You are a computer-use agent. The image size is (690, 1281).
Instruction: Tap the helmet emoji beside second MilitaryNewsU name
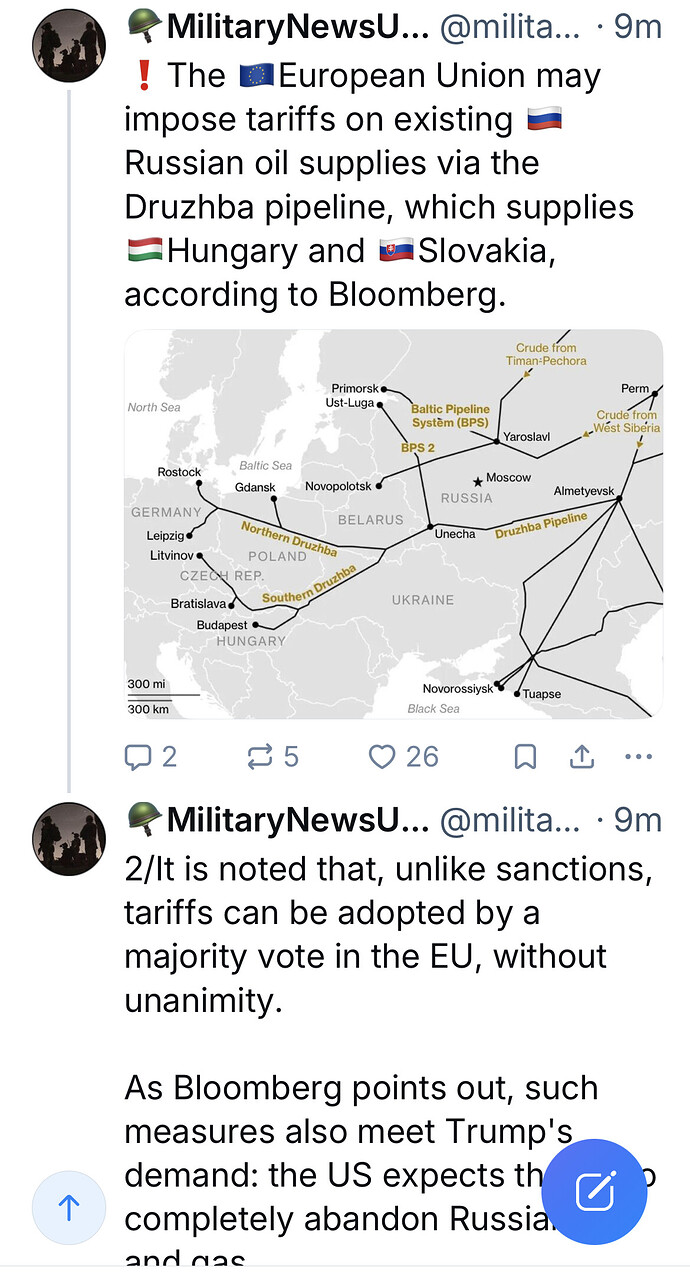pos(145,819)
